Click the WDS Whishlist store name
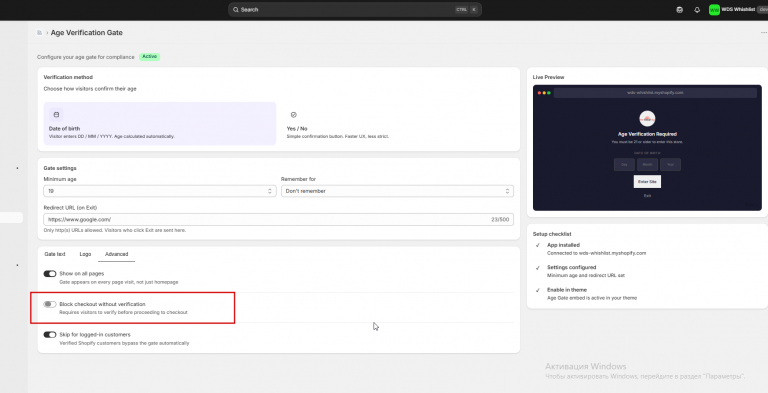 coord(738,10)
